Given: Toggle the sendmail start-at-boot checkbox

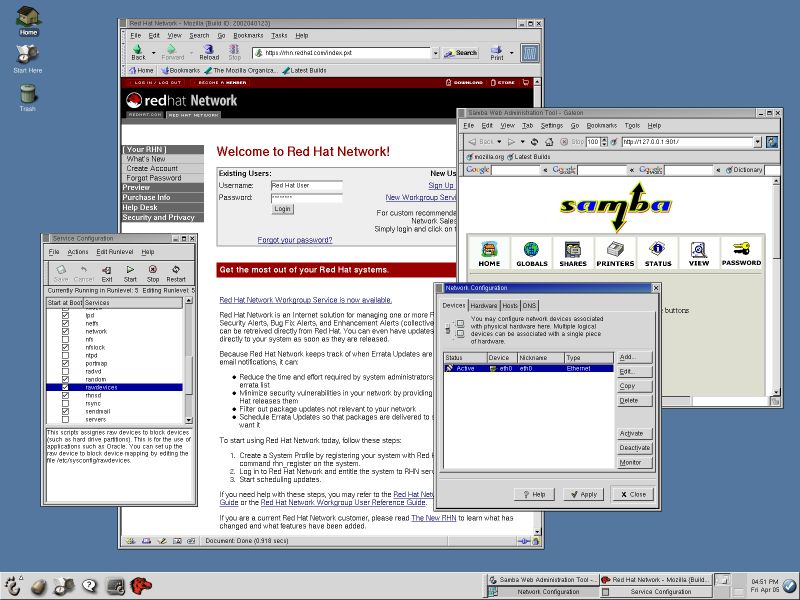Looking at the screenshot, I should tap(65, 411).
